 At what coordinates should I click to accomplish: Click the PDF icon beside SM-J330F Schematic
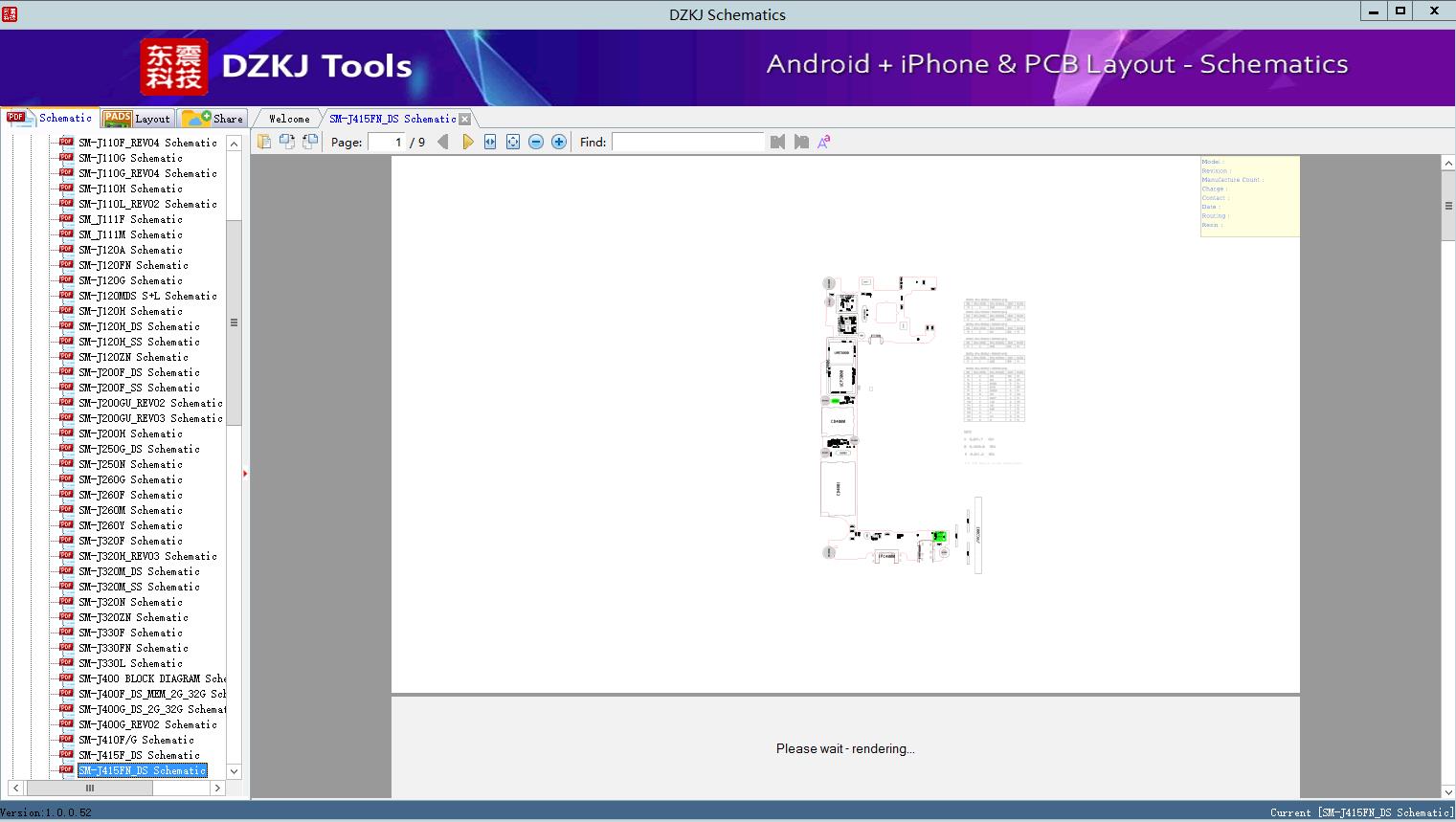tap(66, 632)
